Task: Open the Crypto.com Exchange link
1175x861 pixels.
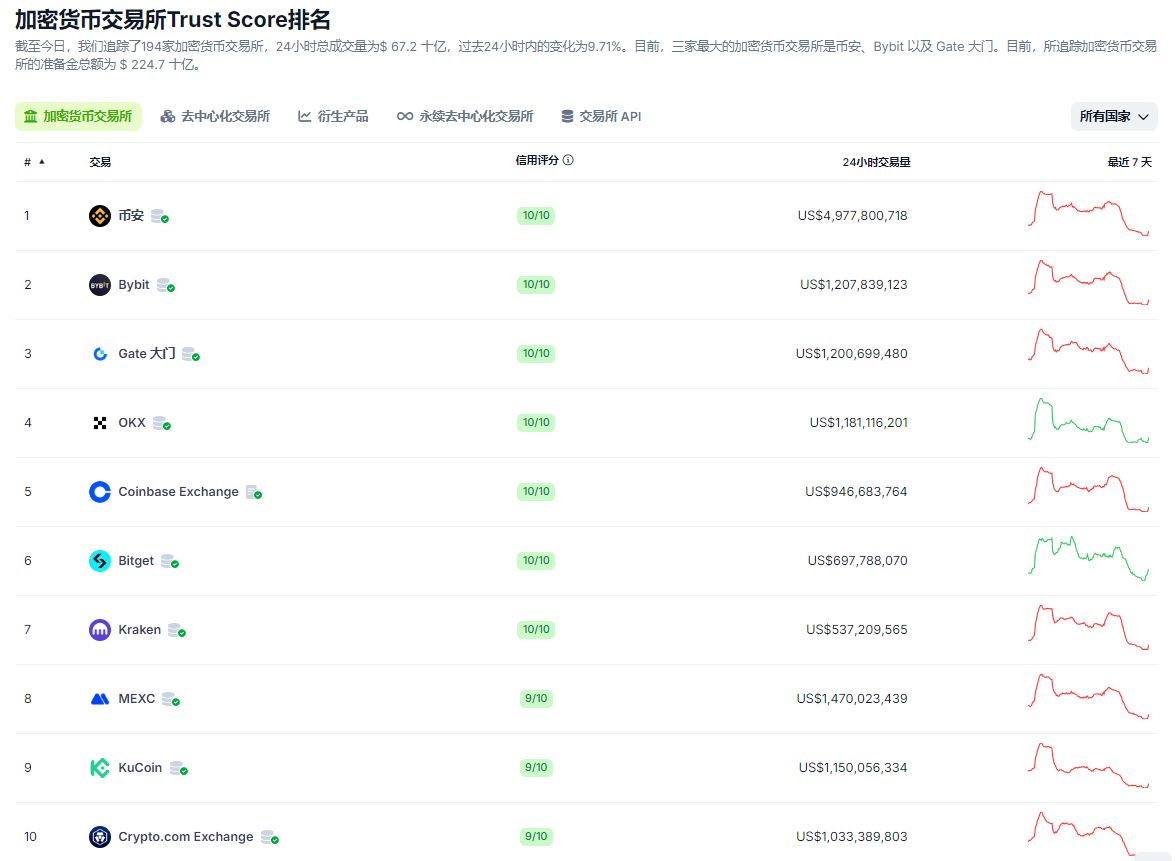Action: coord(185,837)
